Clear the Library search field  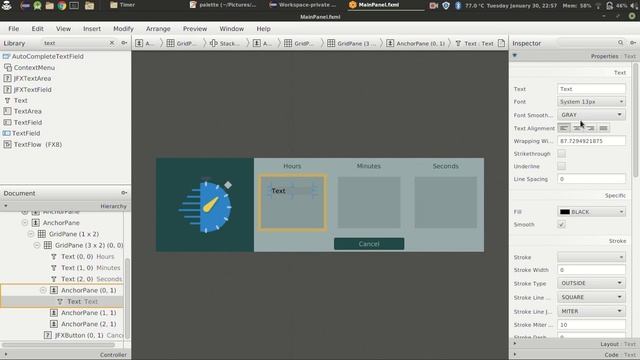pos(112,43)
